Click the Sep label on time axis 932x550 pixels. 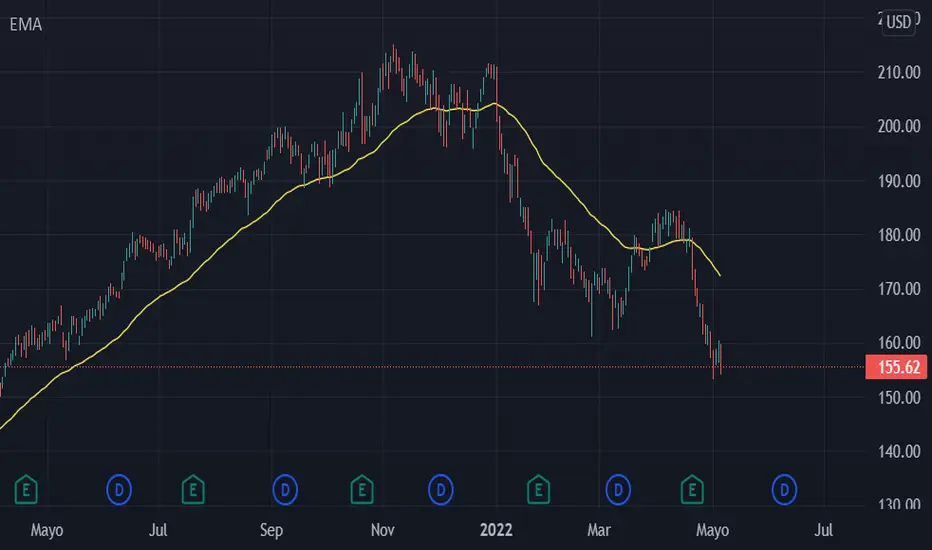(271, 530)
